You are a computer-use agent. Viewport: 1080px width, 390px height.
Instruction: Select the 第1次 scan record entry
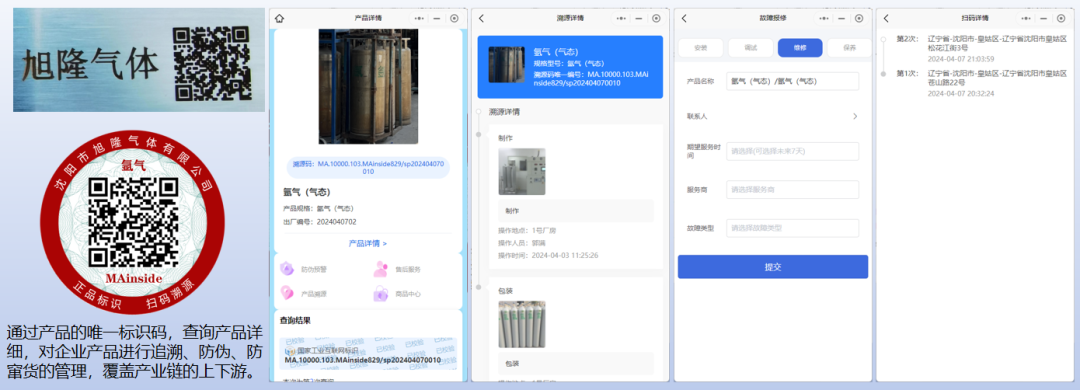click(982, 83)
